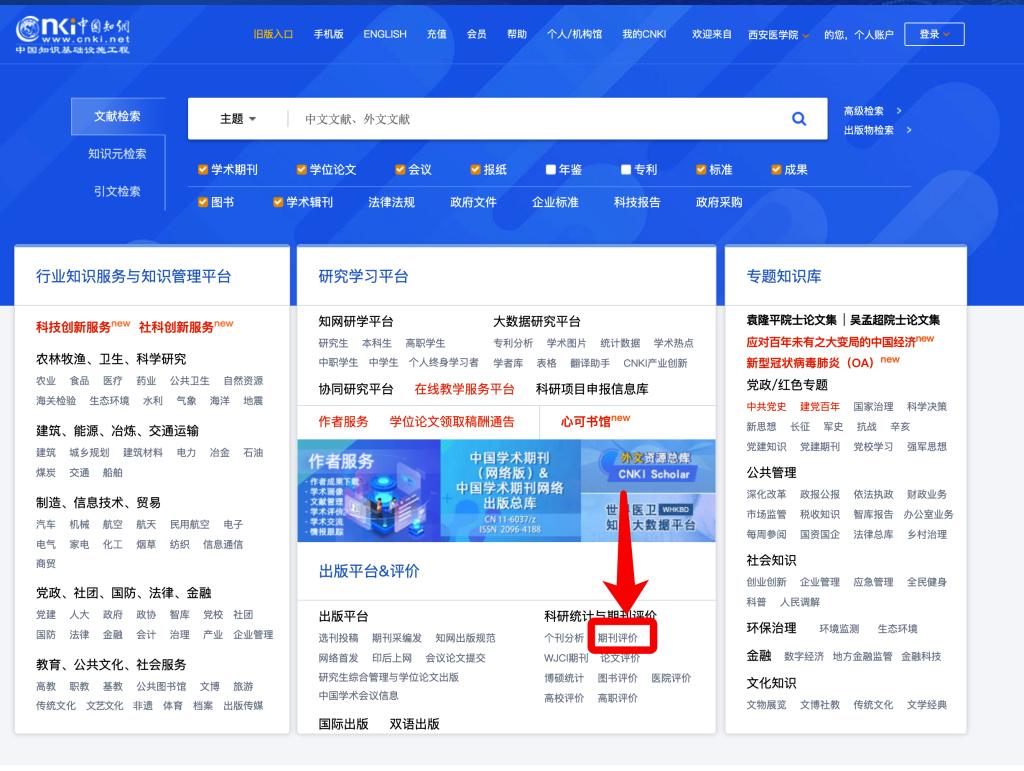The image size is (1024, 771).
Task: Click the 中共党史 link
Action: pyautogui.click(x=766, y=407)
